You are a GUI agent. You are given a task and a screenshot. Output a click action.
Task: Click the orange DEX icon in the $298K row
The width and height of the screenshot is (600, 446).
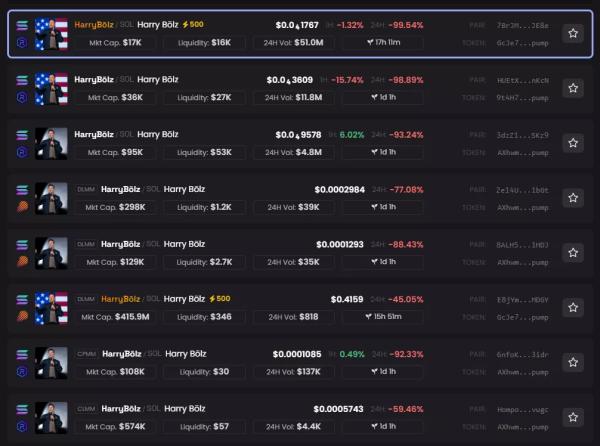coord(22,207)
